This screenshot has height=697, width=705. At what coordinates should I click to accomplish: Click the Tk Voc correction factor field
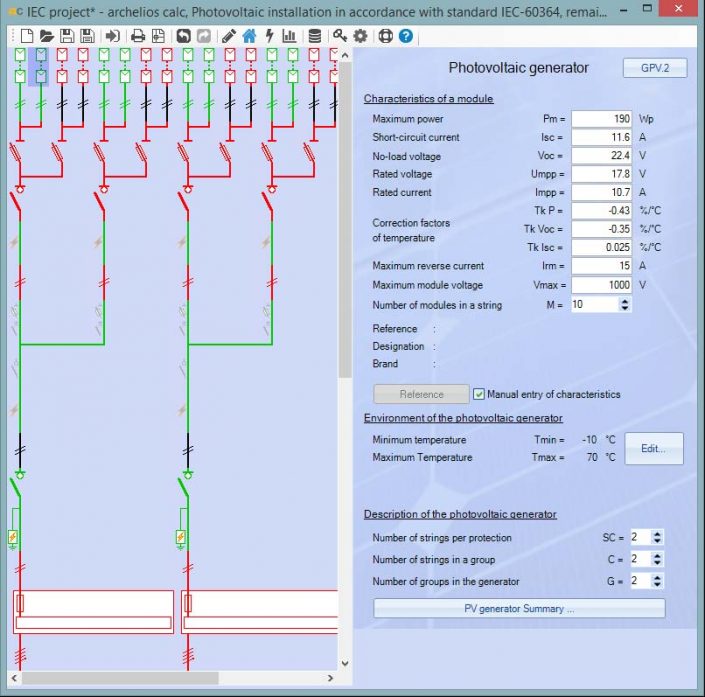pyautogui.click(x=602, y=229)
